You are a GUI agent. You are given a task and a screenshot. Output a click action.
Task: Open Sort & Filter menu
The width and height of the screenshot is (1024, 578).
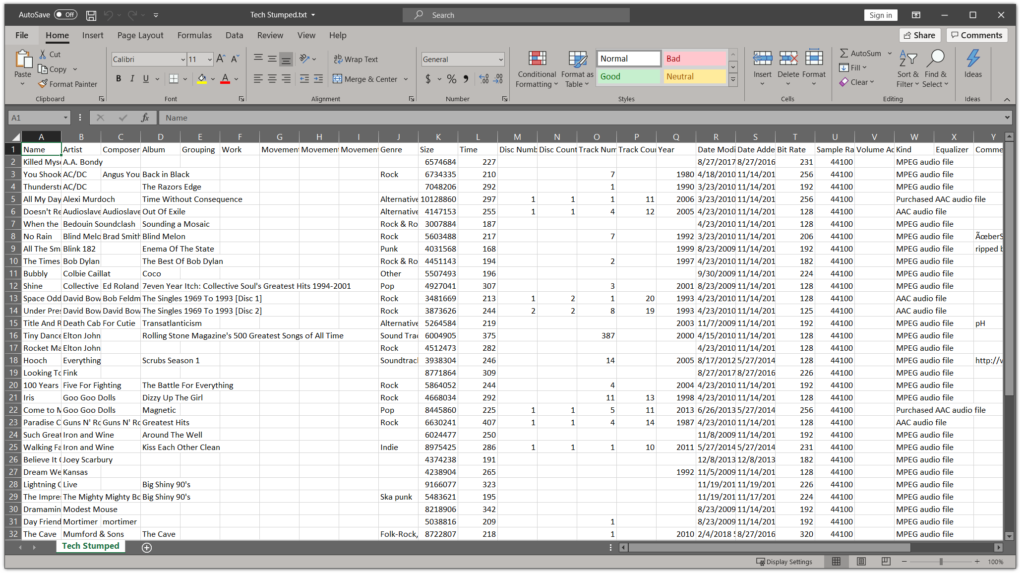908,69
